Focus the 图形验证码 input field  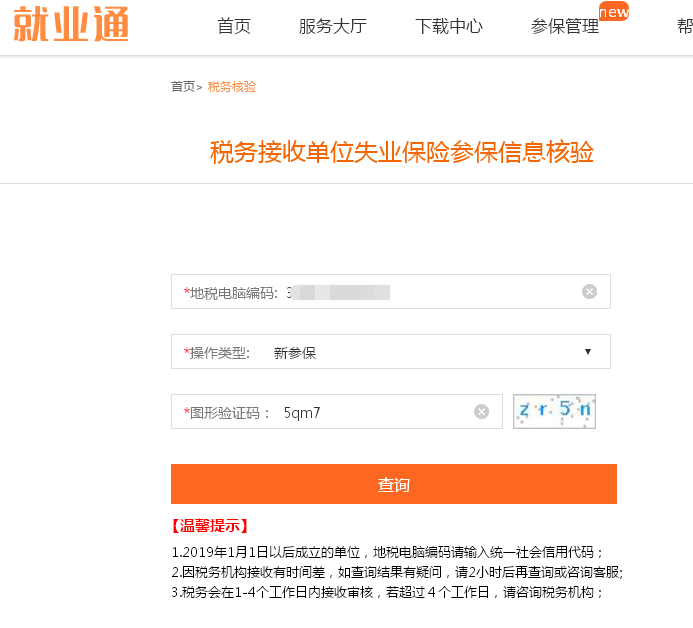(337, 411)
